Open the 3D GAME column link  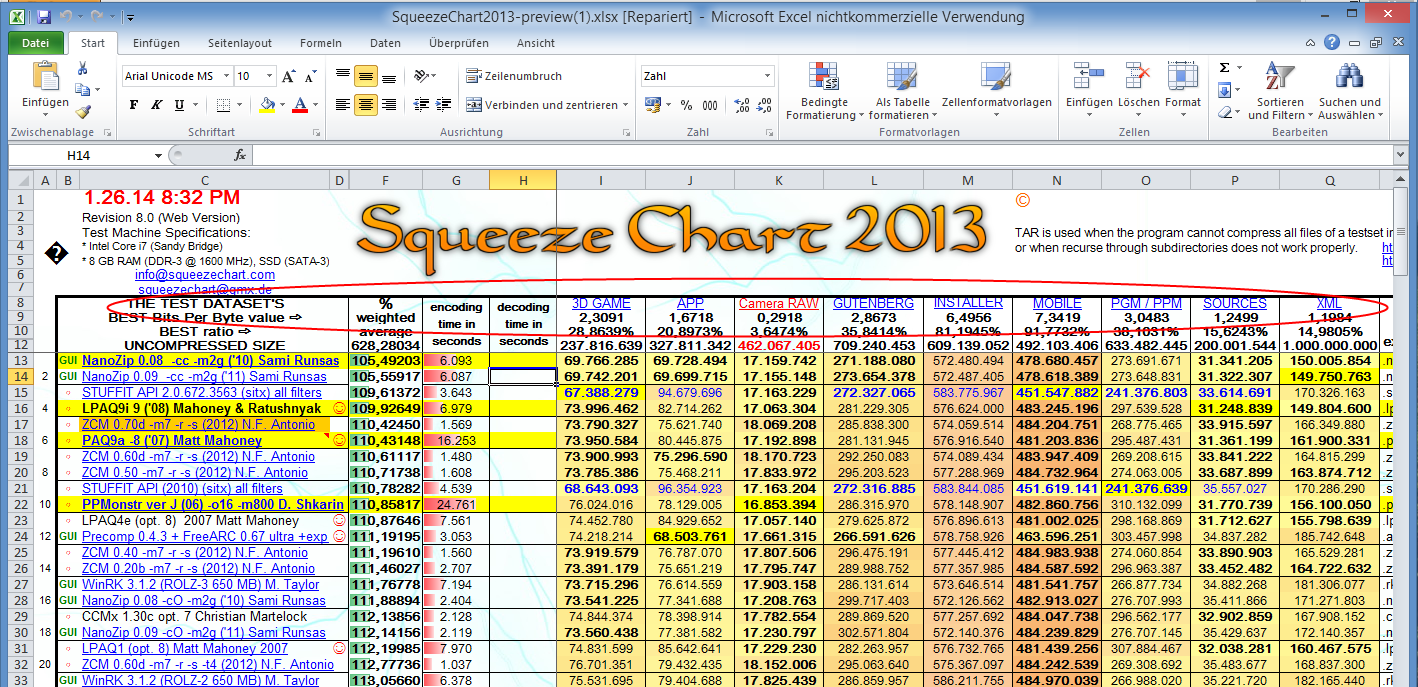(601, 303)
